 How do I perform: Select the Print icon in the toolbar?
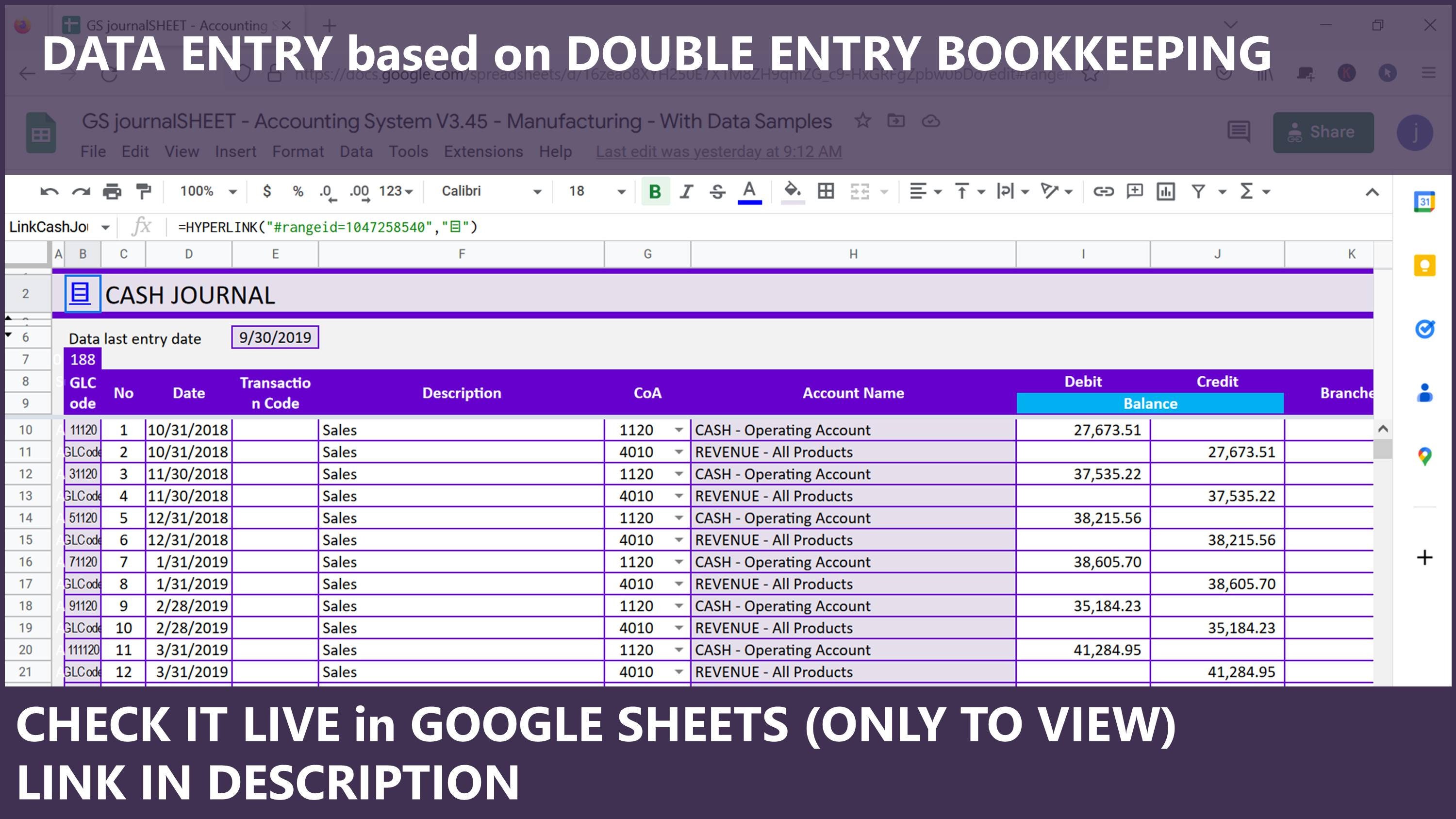click(112, 192)
